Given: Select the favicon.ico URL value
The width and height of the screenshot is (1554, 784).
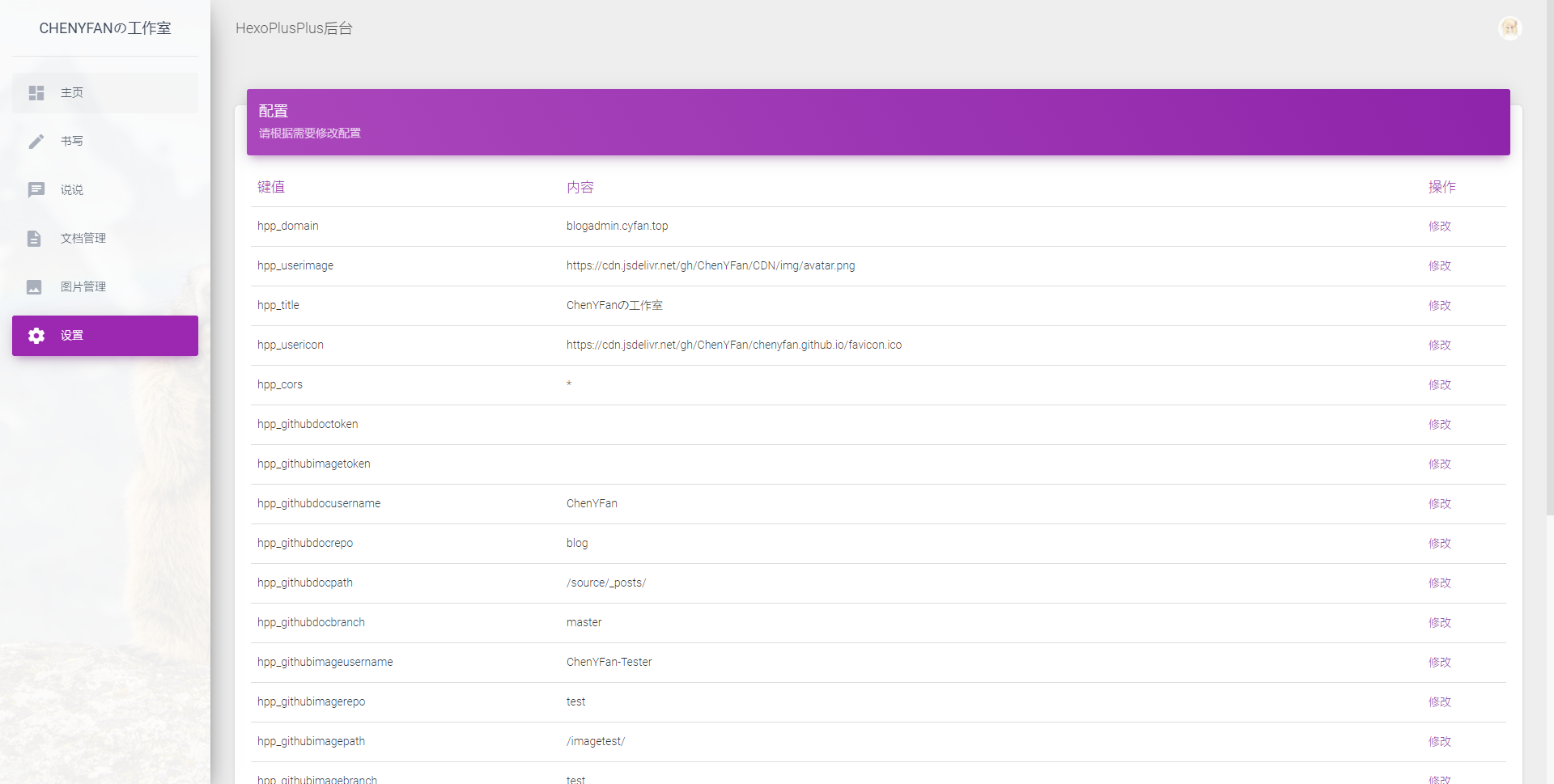Looking at the screenshot, I should pos(734,345).
